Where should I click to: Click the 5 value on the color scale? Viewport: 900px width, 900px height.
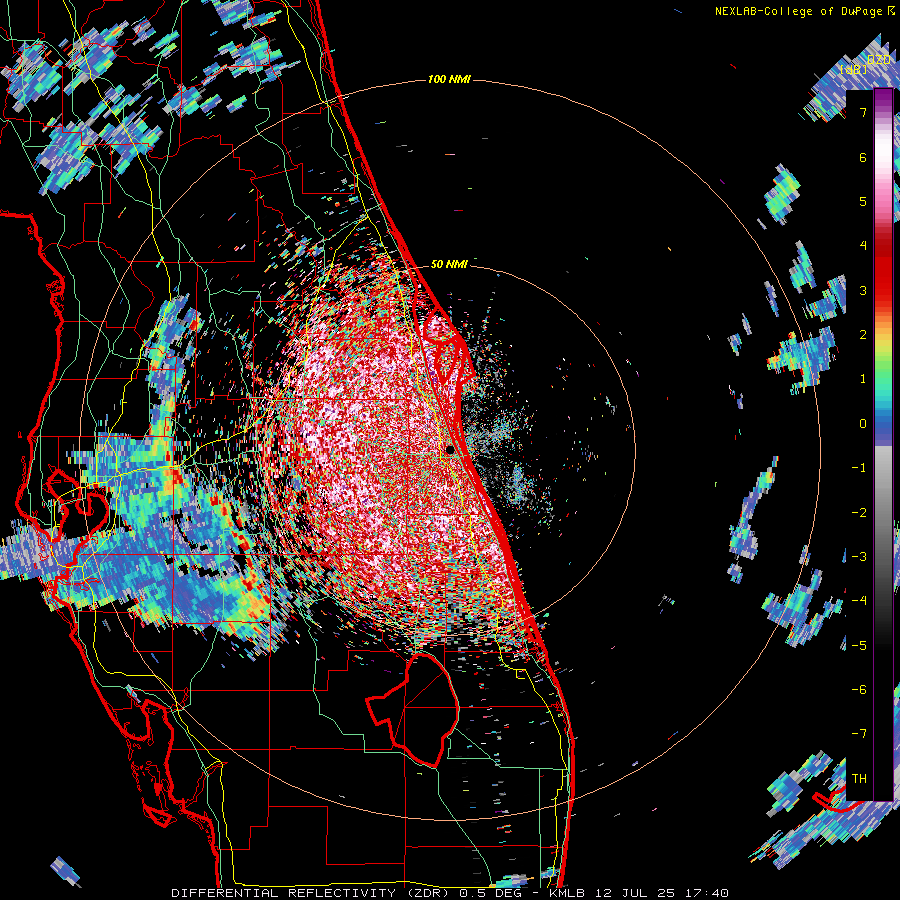coord(863,201)
